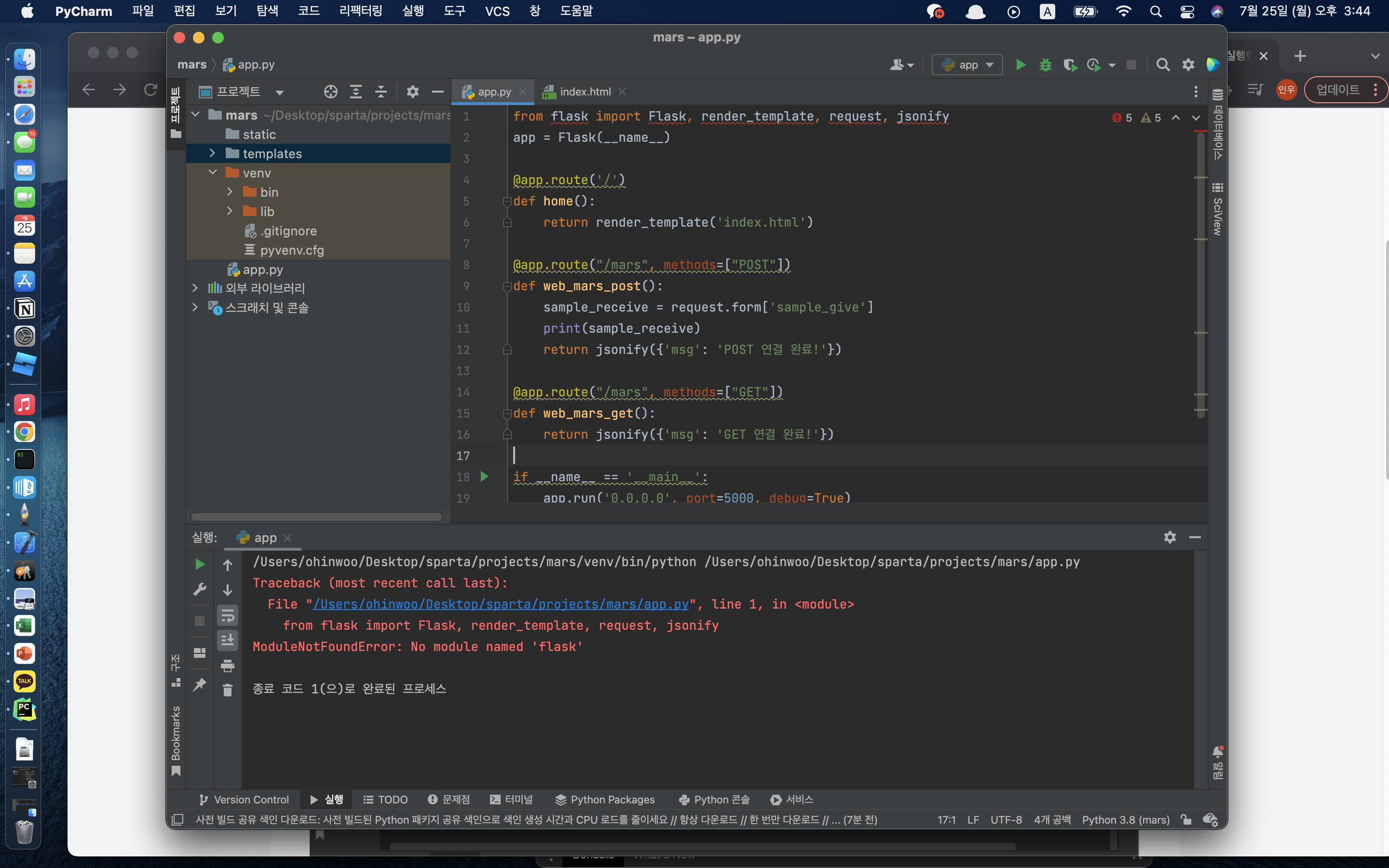Viewport: 1389px width, 868px height.
Task: Click the Profile run icon in toolbar
Action: [x=1094, y=65]
